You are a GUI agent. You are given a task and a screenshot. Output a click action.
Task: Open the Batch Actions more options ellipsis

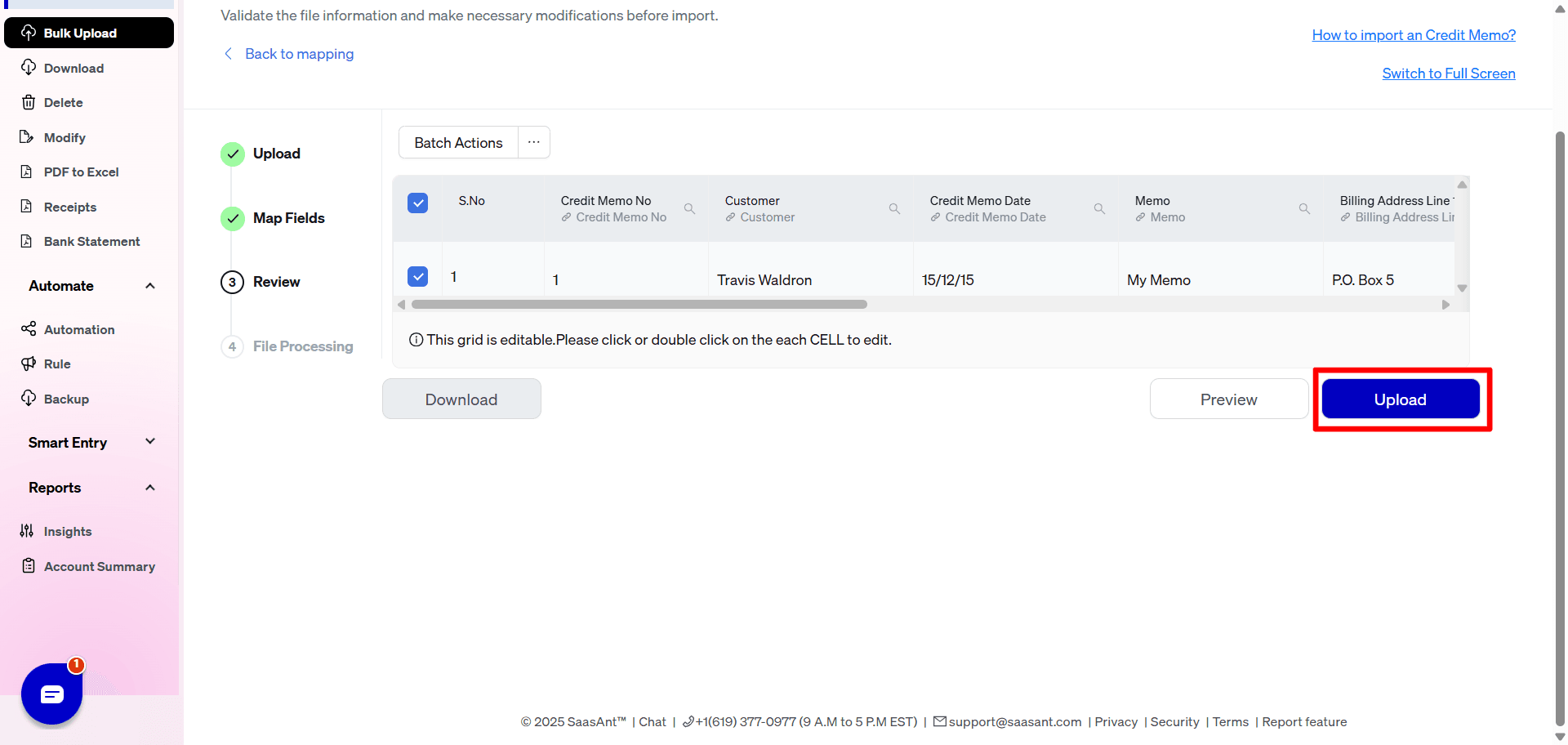534,142
